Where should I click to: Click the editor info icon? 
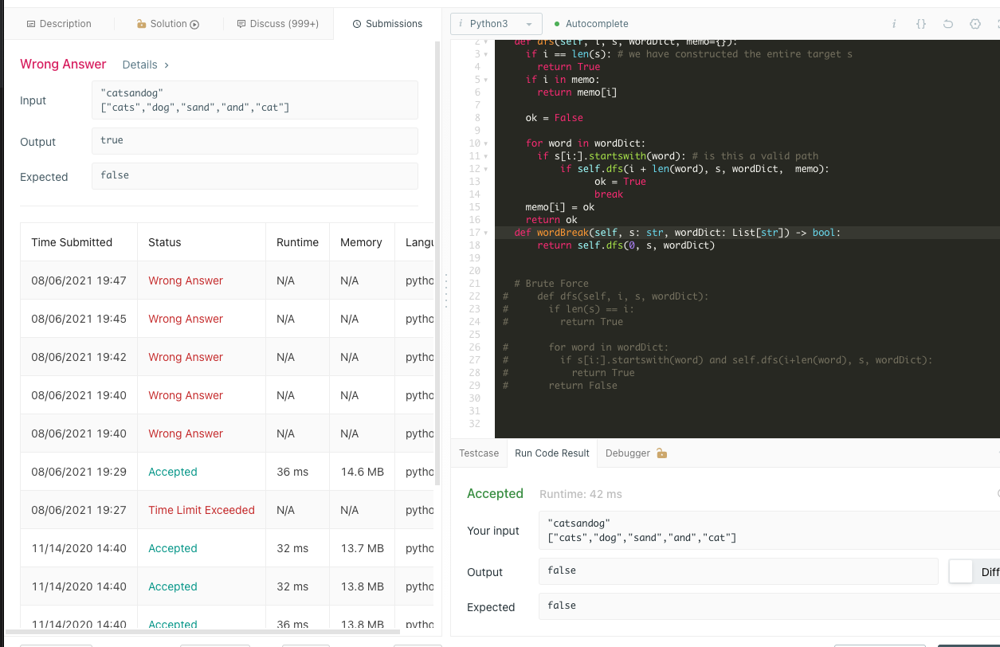coord(893,24)
